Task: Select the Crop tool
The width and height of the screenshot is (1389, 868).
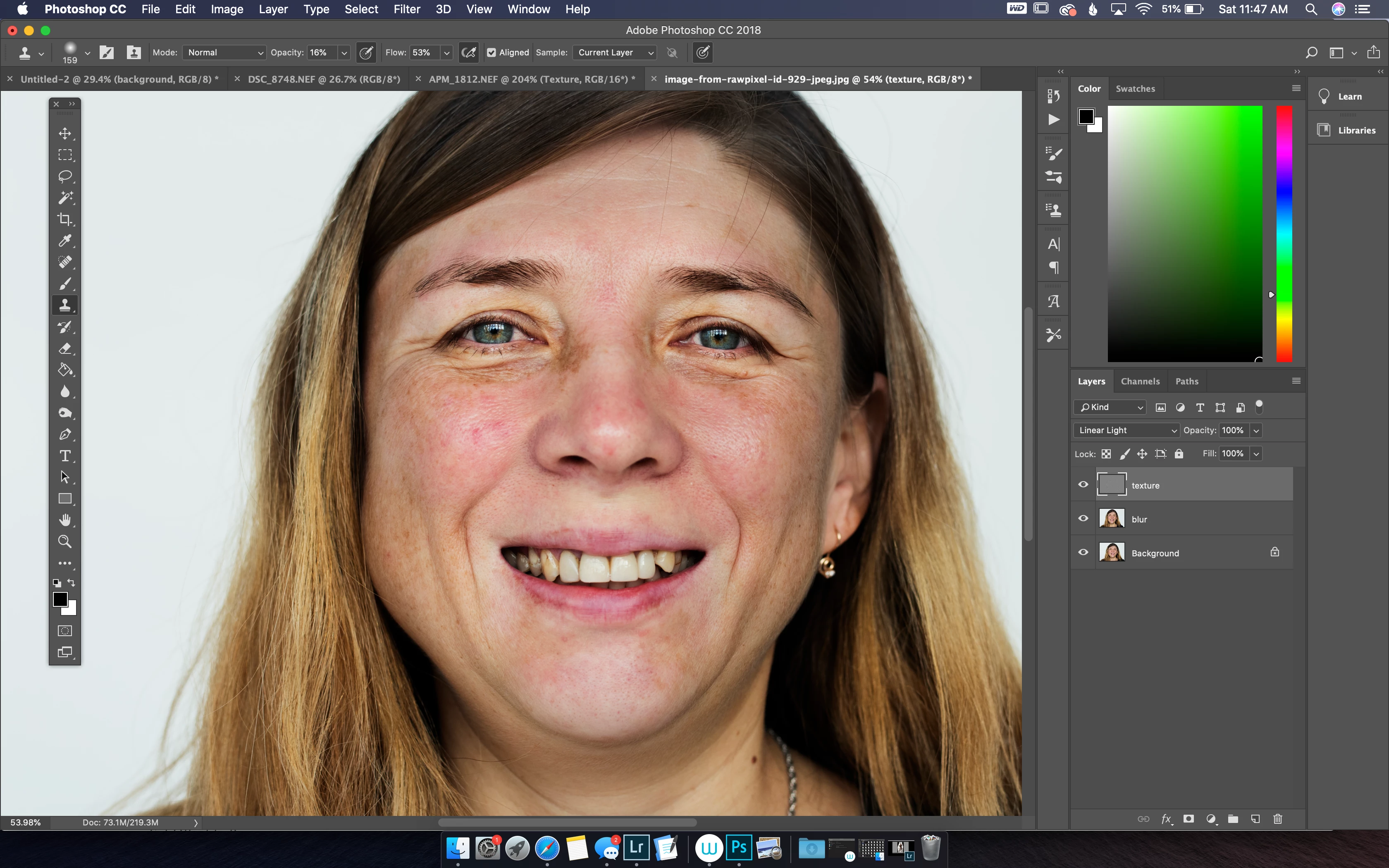Action: 65,219
